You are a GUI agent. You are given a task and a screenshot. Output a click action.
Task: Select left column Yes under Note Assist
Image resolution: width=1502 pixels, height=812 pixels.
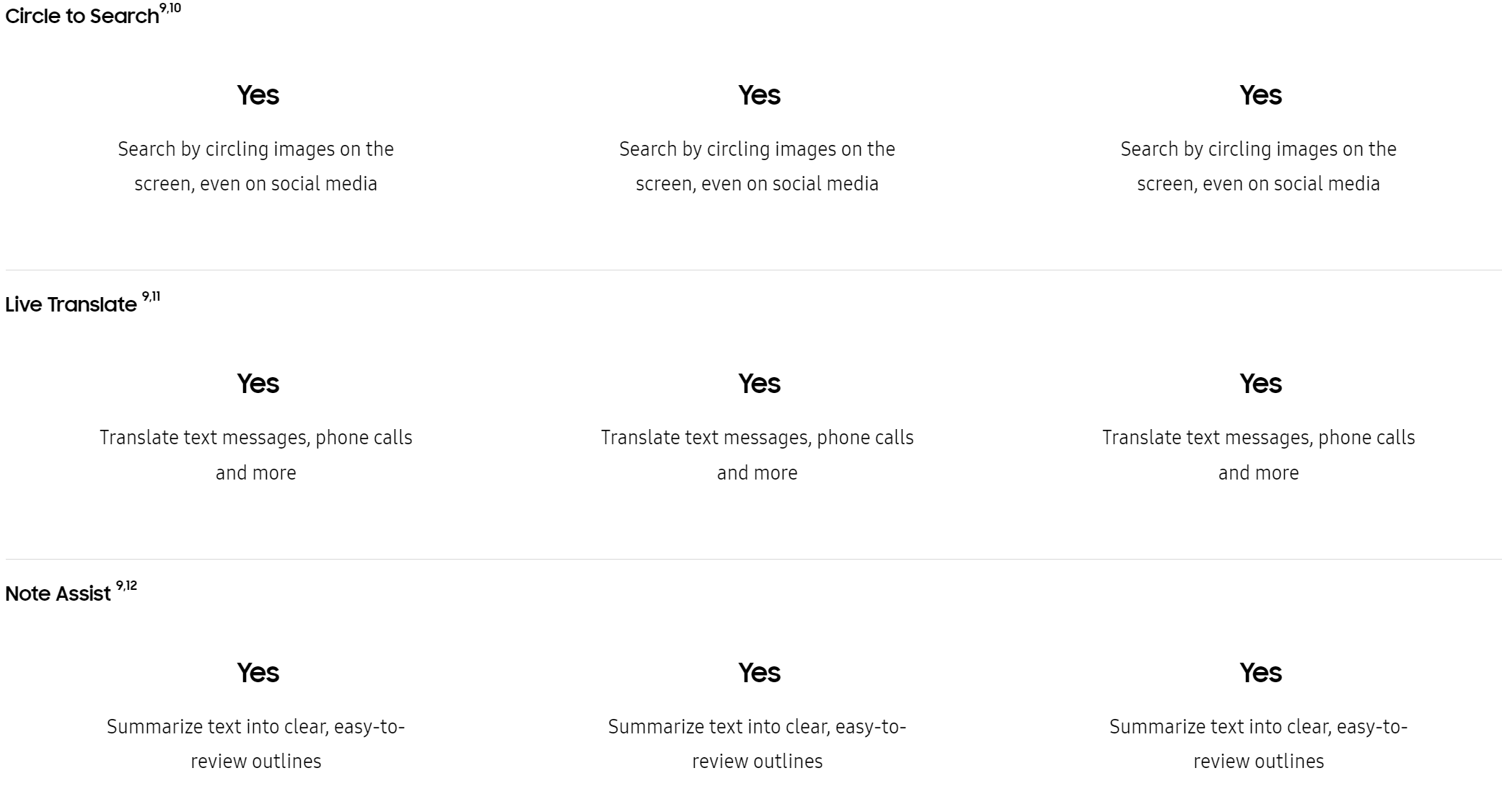point(258,673)
